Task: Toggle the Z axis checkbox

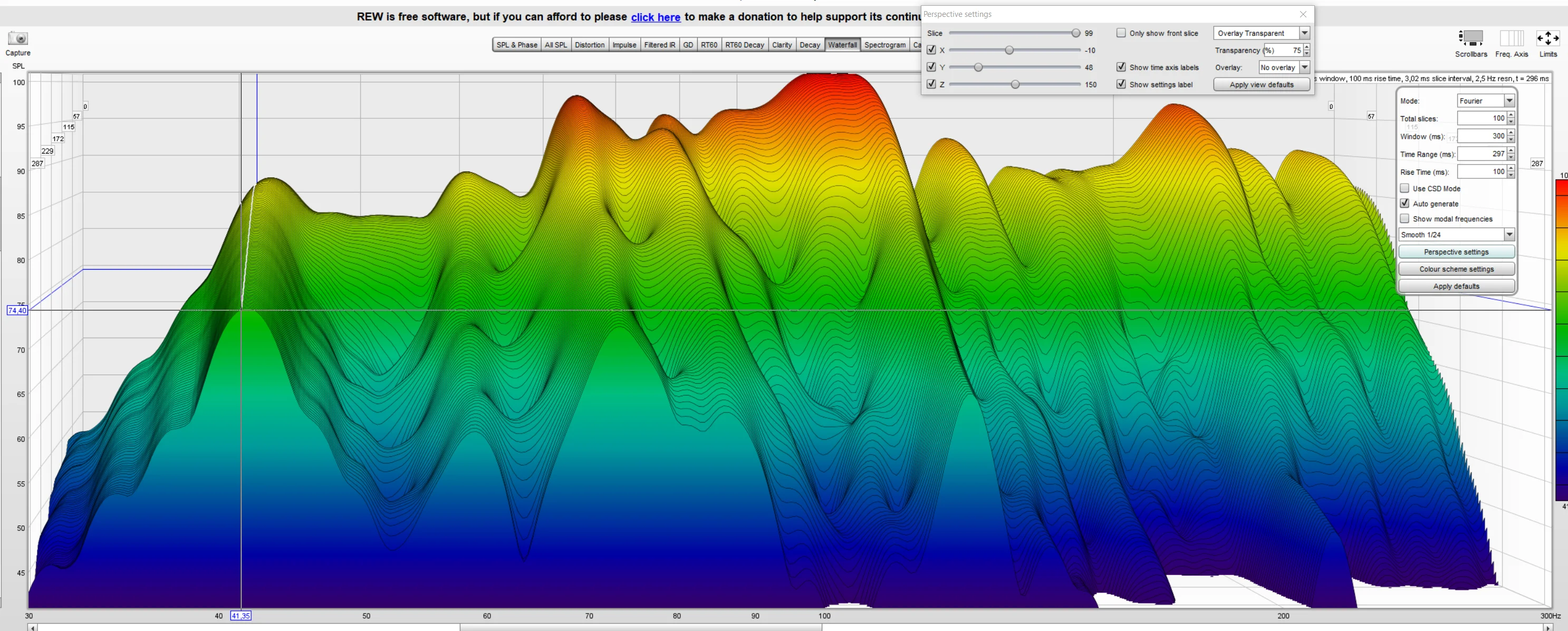Action: click(x=931, y=84)
